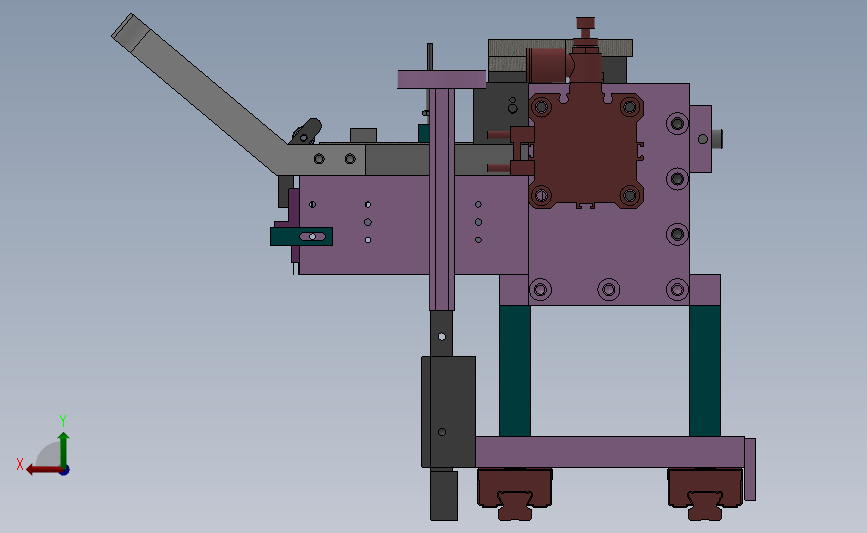Select the purple vertical rail in the middle

click(442, 199)
